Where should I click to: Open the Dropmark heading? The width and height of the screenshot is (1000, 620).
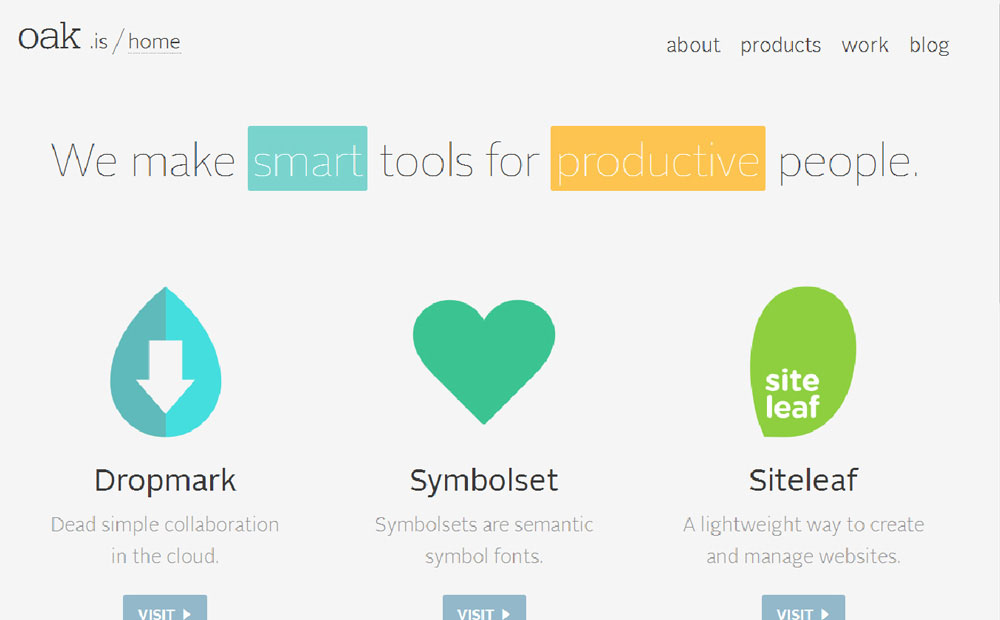coord(165,480)
